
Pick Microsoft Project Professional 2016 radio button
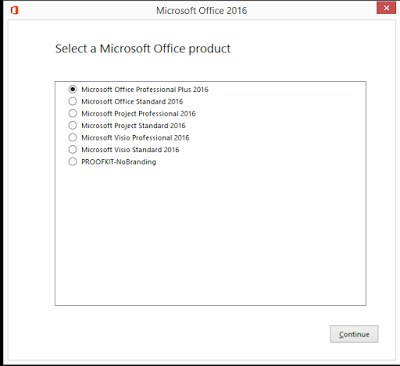pyautogui.click(x=73, y=113)
